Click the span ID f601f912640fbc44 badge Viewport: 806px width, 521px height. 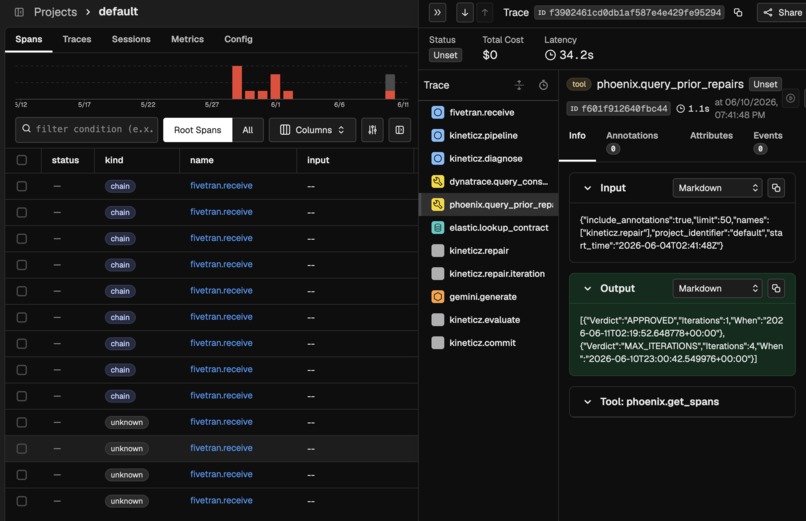point(618,108)
